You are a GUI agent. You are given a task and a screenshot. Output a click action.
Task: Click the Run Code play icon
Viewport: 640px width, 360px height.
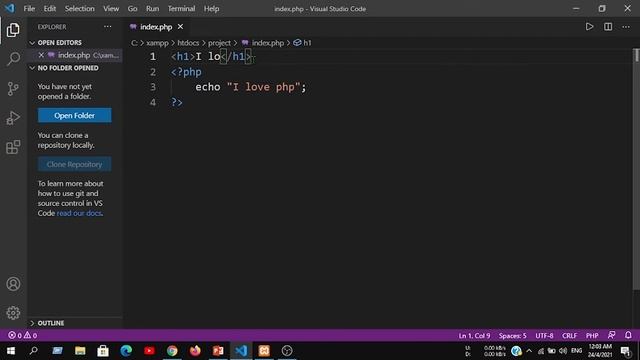[589, 27]
